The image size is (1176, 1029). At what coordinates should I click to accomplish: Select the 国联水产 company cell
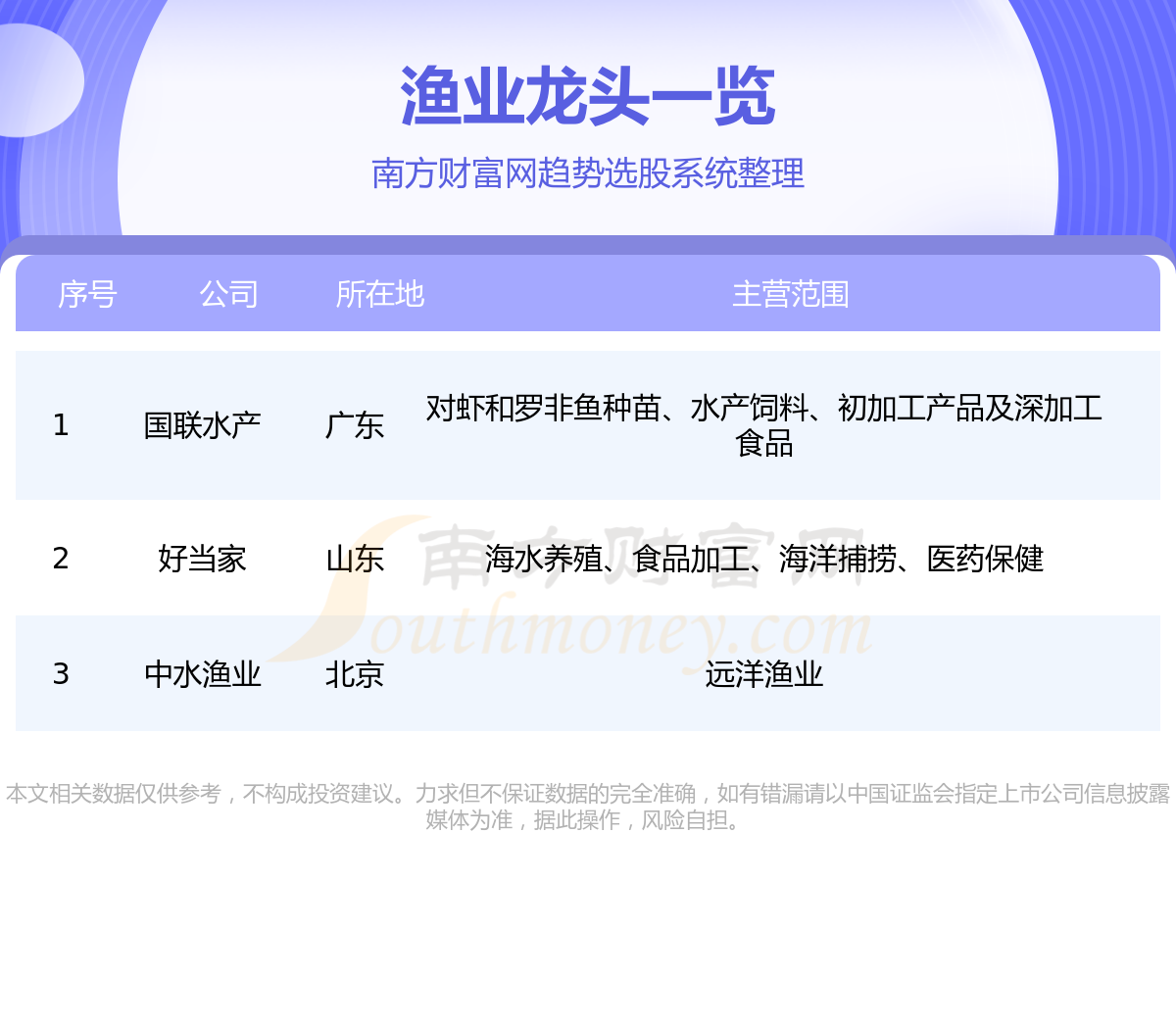(203, 425)
